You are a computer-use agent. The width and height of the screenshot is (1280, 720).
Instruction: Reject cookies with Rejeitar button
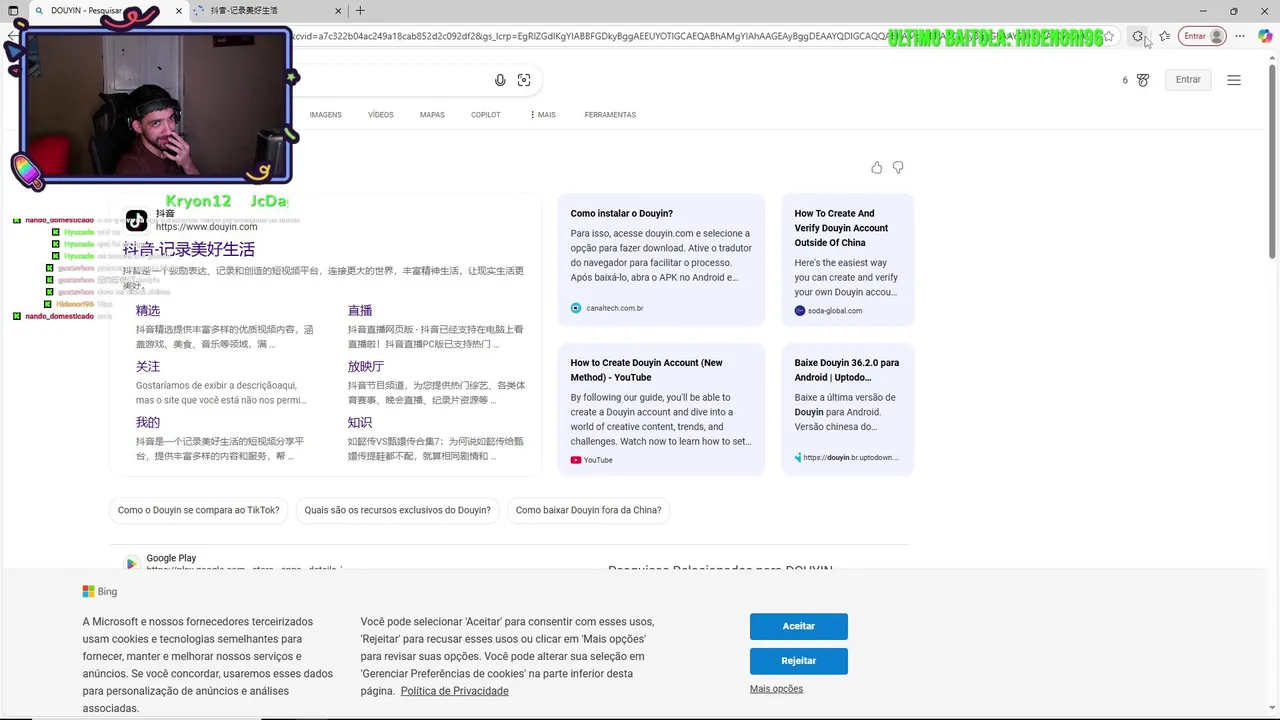[x=799, y=661]
